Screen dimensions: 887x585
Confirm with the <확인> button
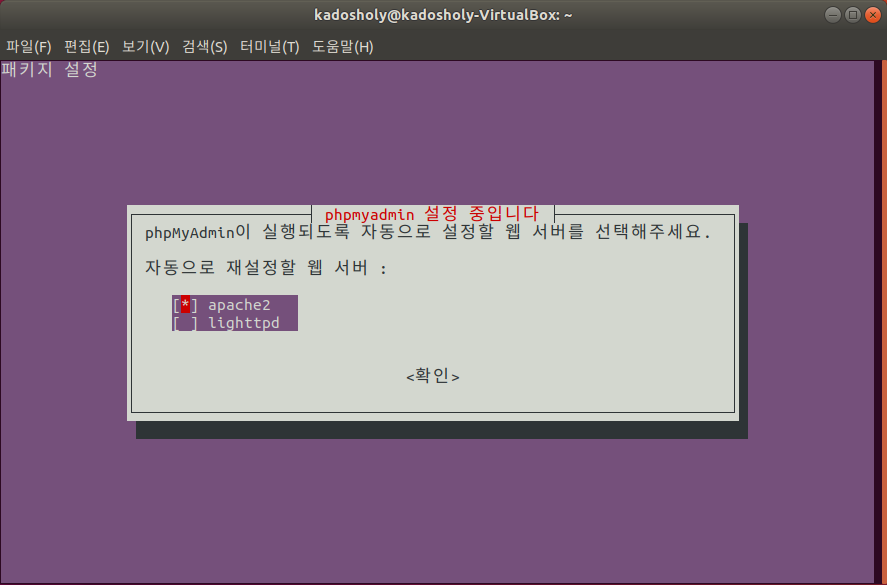click(x=433, y=376)
